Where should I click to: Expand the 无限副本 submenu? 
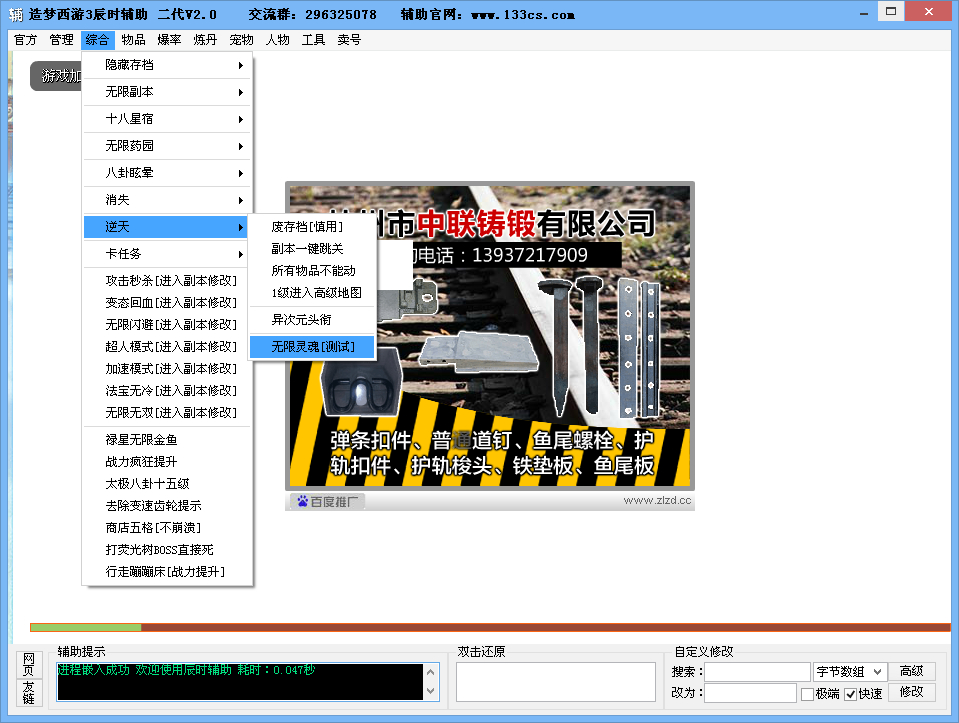(x=167, y=92)
